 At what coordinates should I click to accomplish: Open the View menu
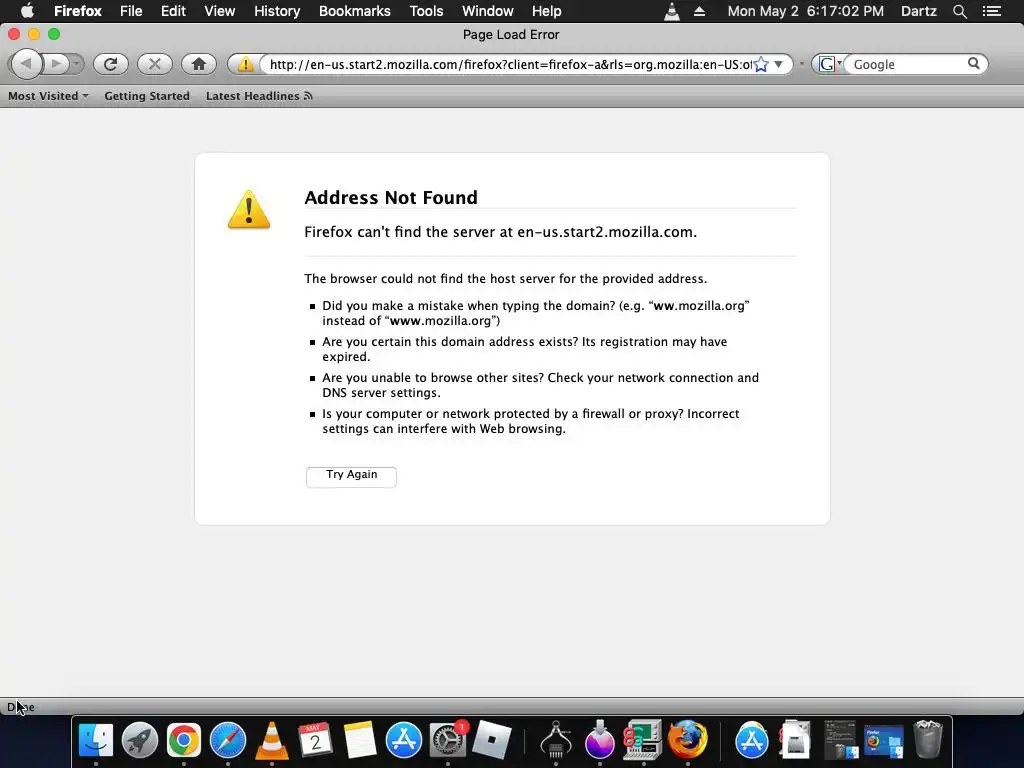point(219,11)
